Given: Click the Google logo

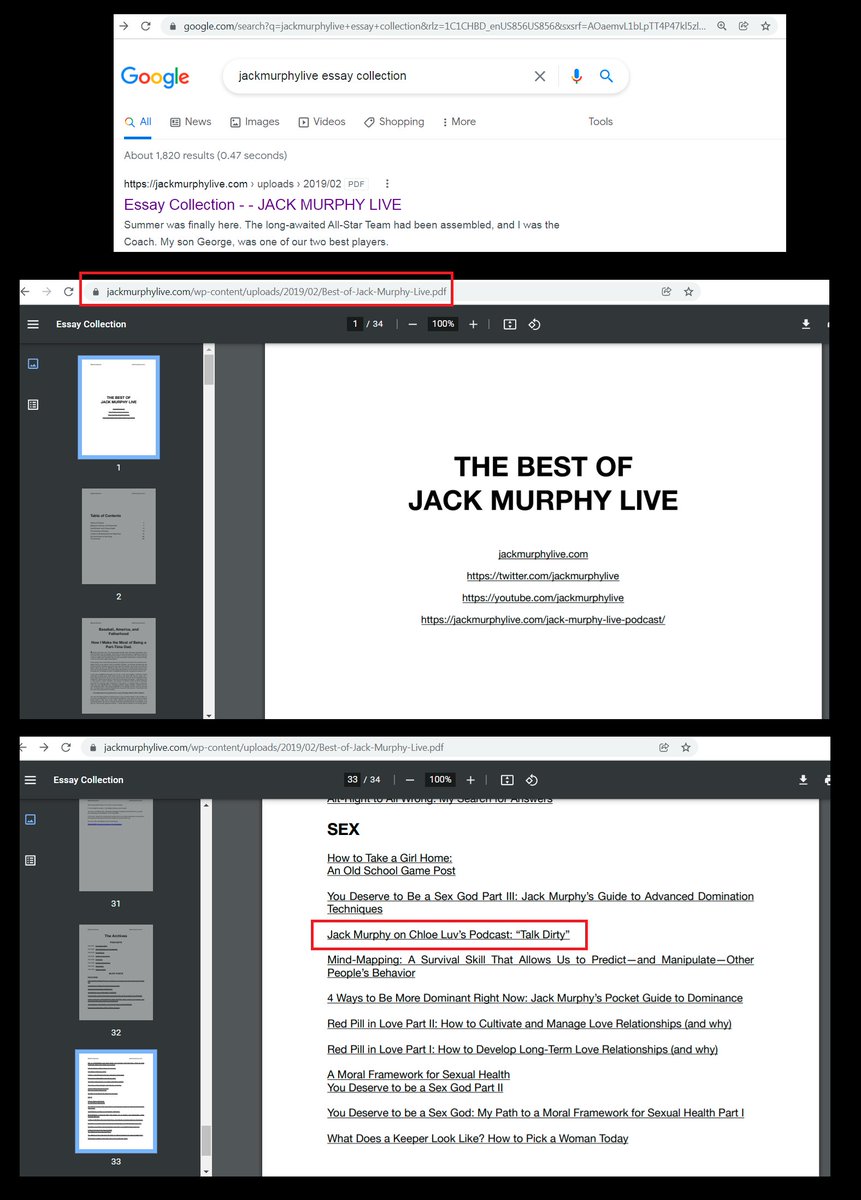Looking at the screenshot, I should click(x=155, y=77).
